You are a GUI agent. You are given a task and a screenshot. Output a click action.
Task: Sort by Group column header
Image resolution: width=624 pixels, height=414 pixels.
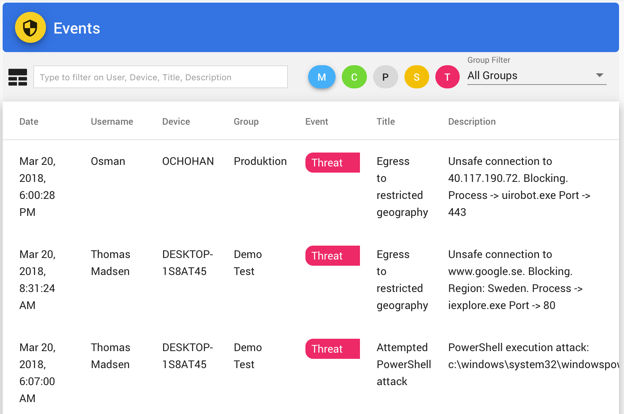point(246,121)
